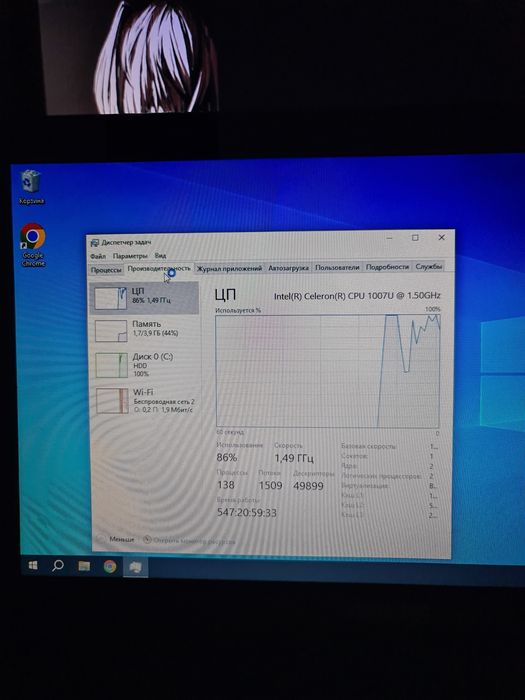Open the resource monitor link

click(189, 541)
